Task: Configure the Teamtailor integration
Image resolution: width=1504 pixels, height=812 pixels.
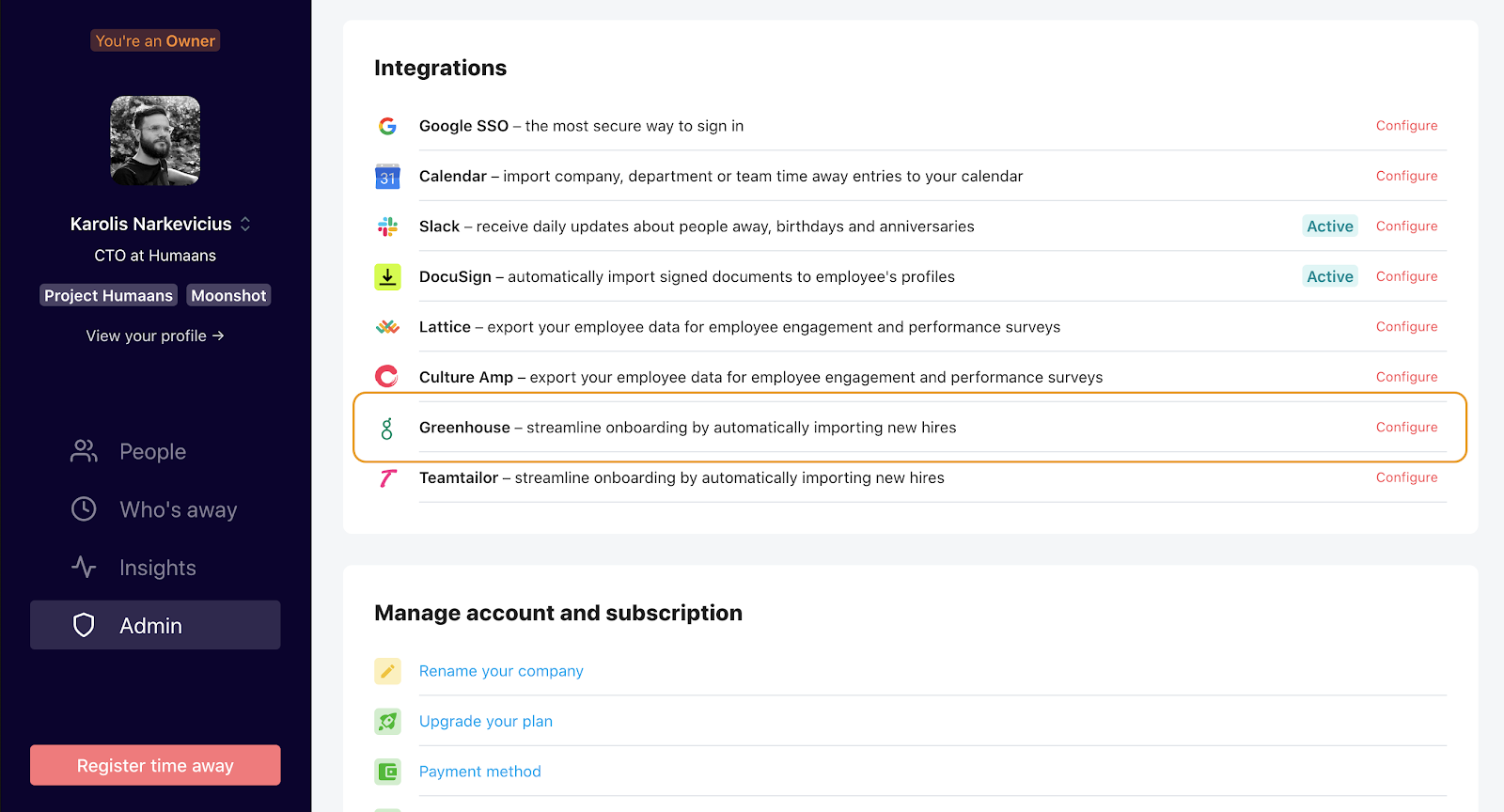Action: click(1406, 477)
